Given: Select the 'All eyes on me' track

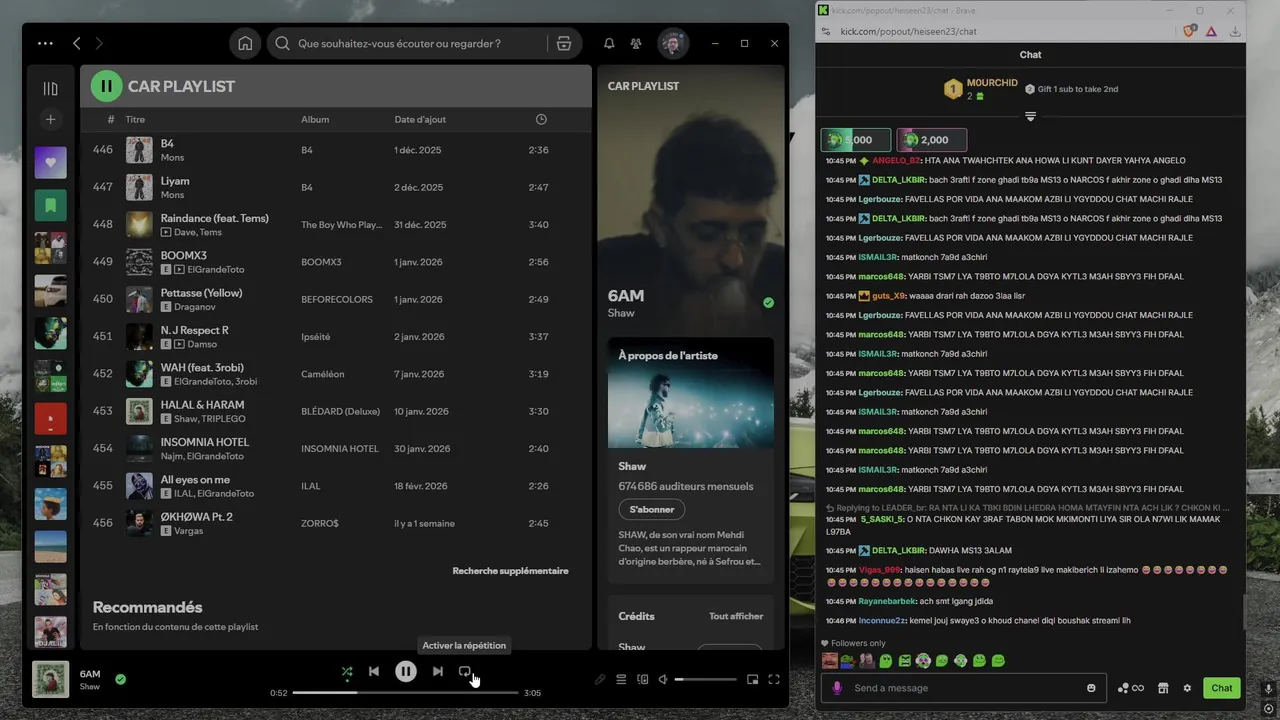Looking at the screenshot, I should (336, 486).
